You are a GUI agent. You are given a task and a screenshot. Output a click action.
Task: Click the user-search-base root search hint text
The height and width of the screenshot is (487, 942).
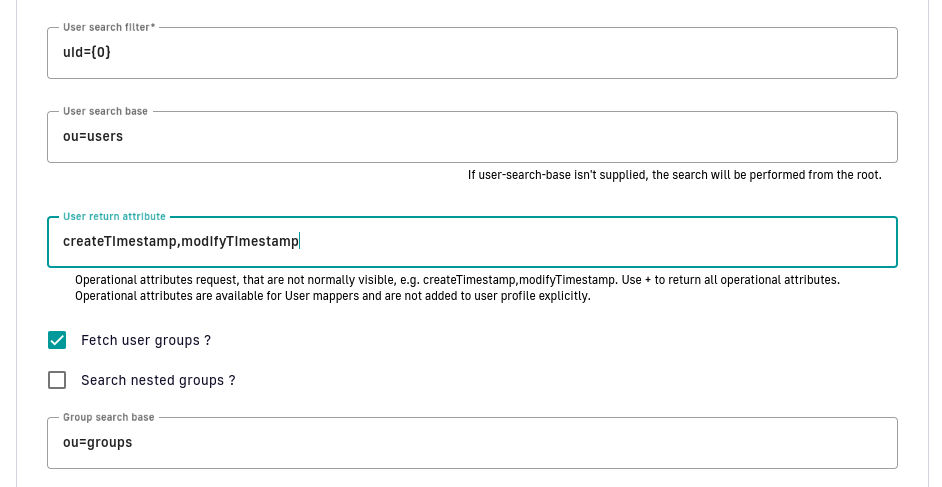[x=675, y=175]
